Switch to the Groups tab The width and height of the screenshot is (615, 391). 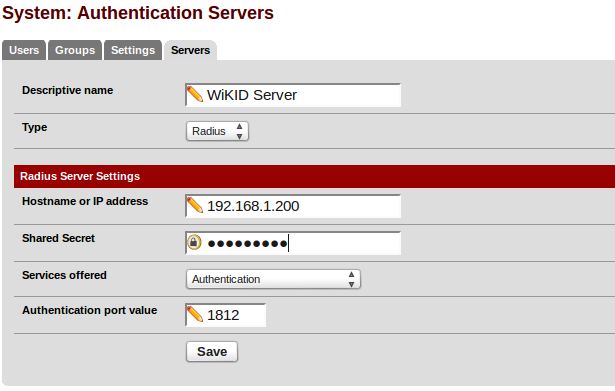tap(75, 50)
